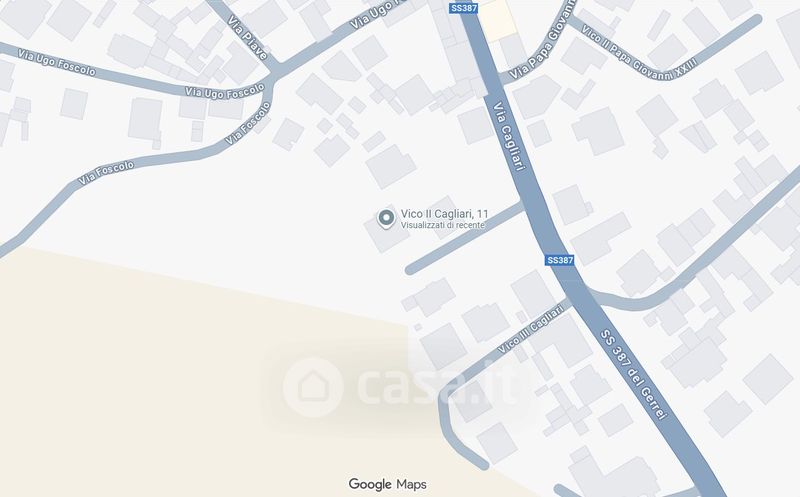Open the Google Maps logo link

pos(387,484)
